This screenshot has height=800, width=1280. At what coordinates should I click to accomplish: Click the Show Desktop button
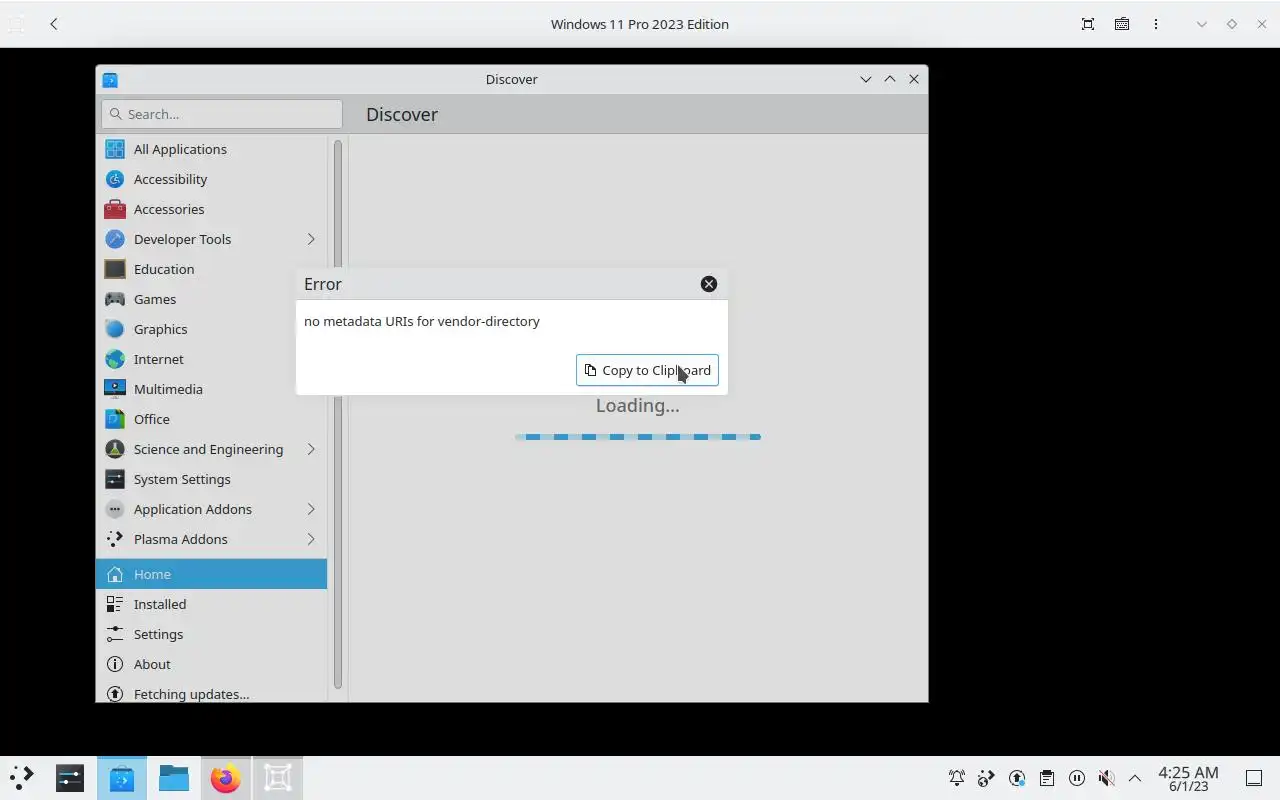point(1254,778)
